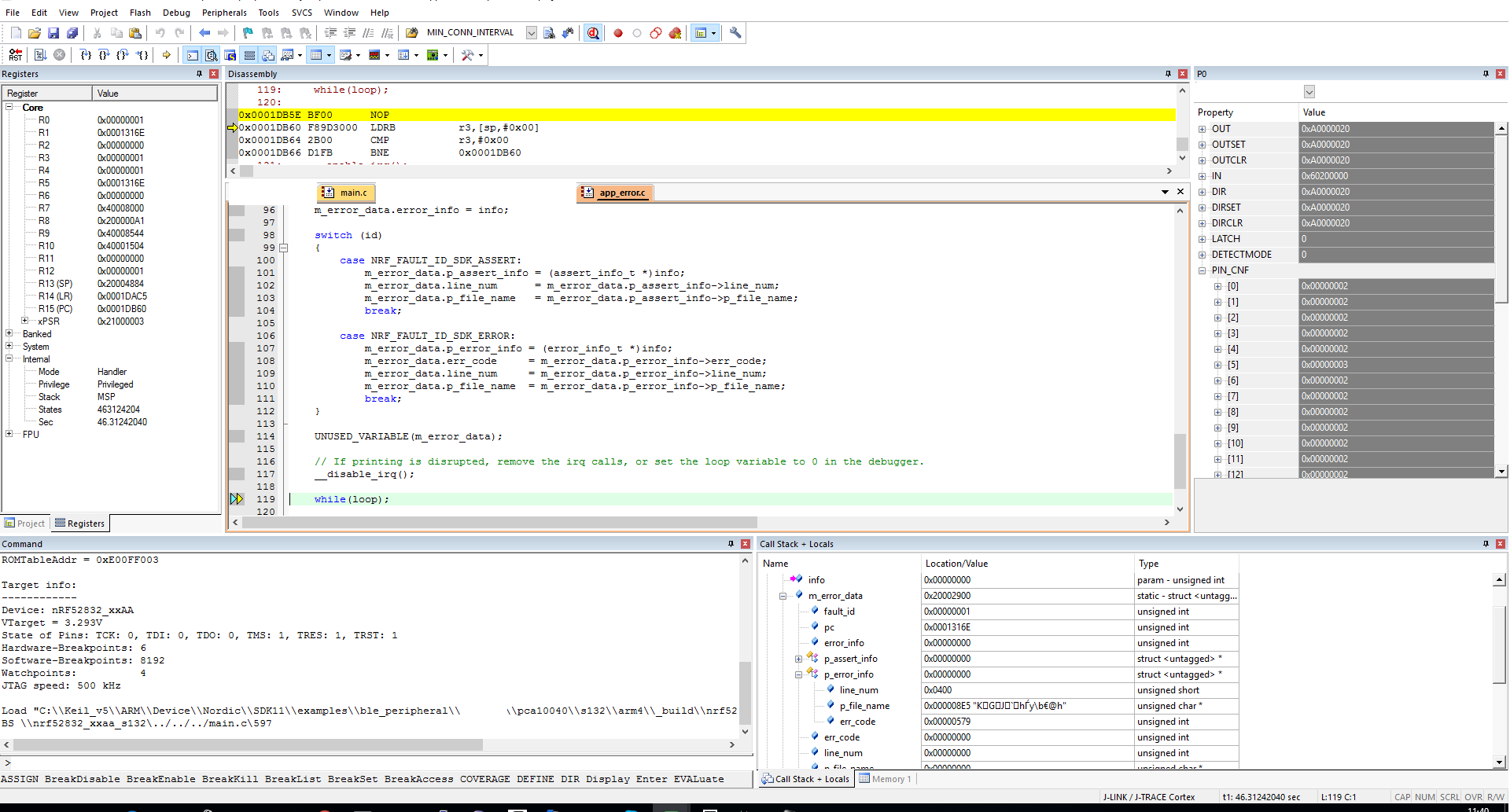The height and width of the screenshot is (812, 1510).
Task: Open the Peripherals menu
Action: coord(224,13)
